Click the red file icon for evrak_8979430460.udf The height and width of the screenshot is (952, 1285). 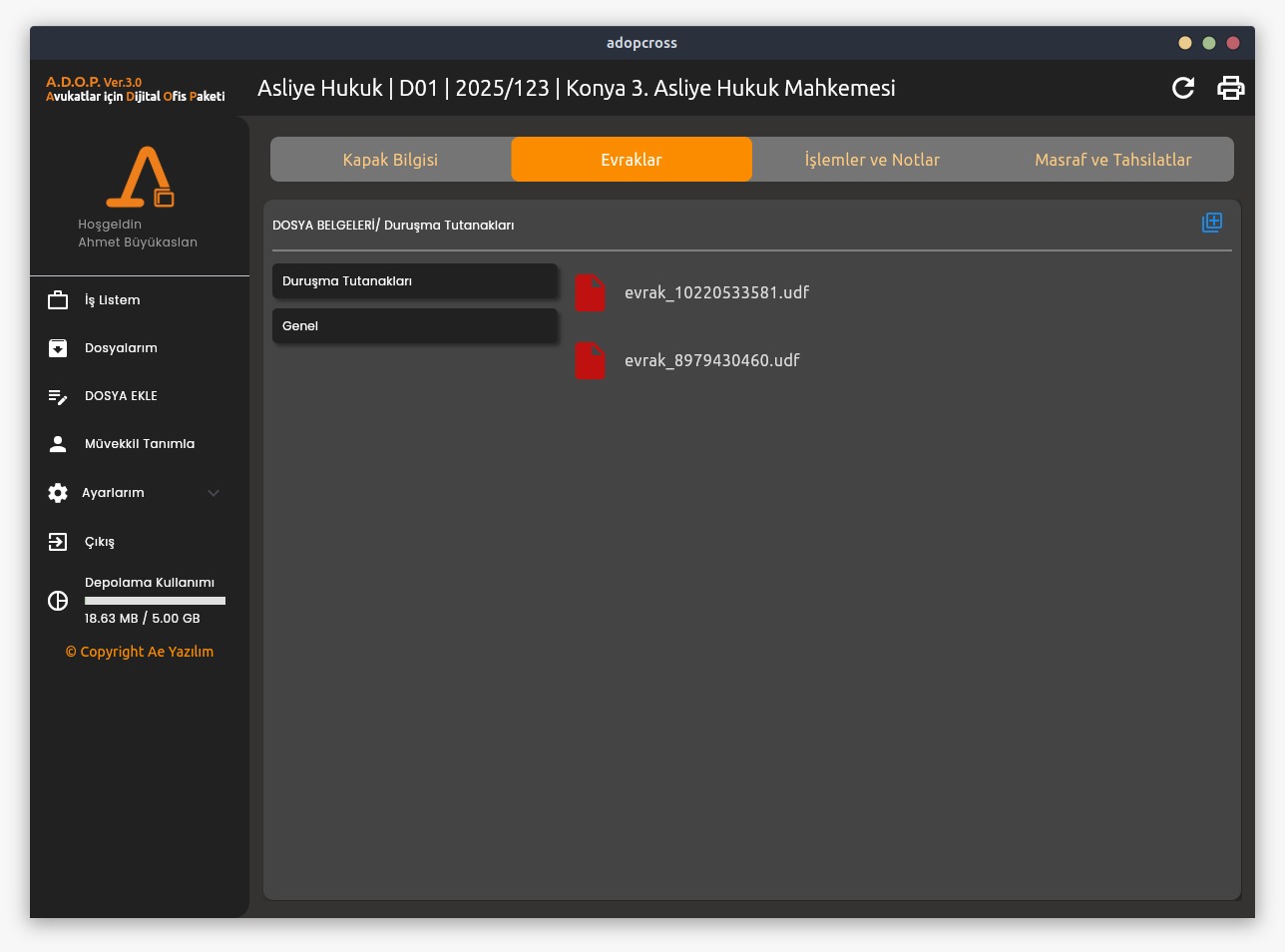591,361
